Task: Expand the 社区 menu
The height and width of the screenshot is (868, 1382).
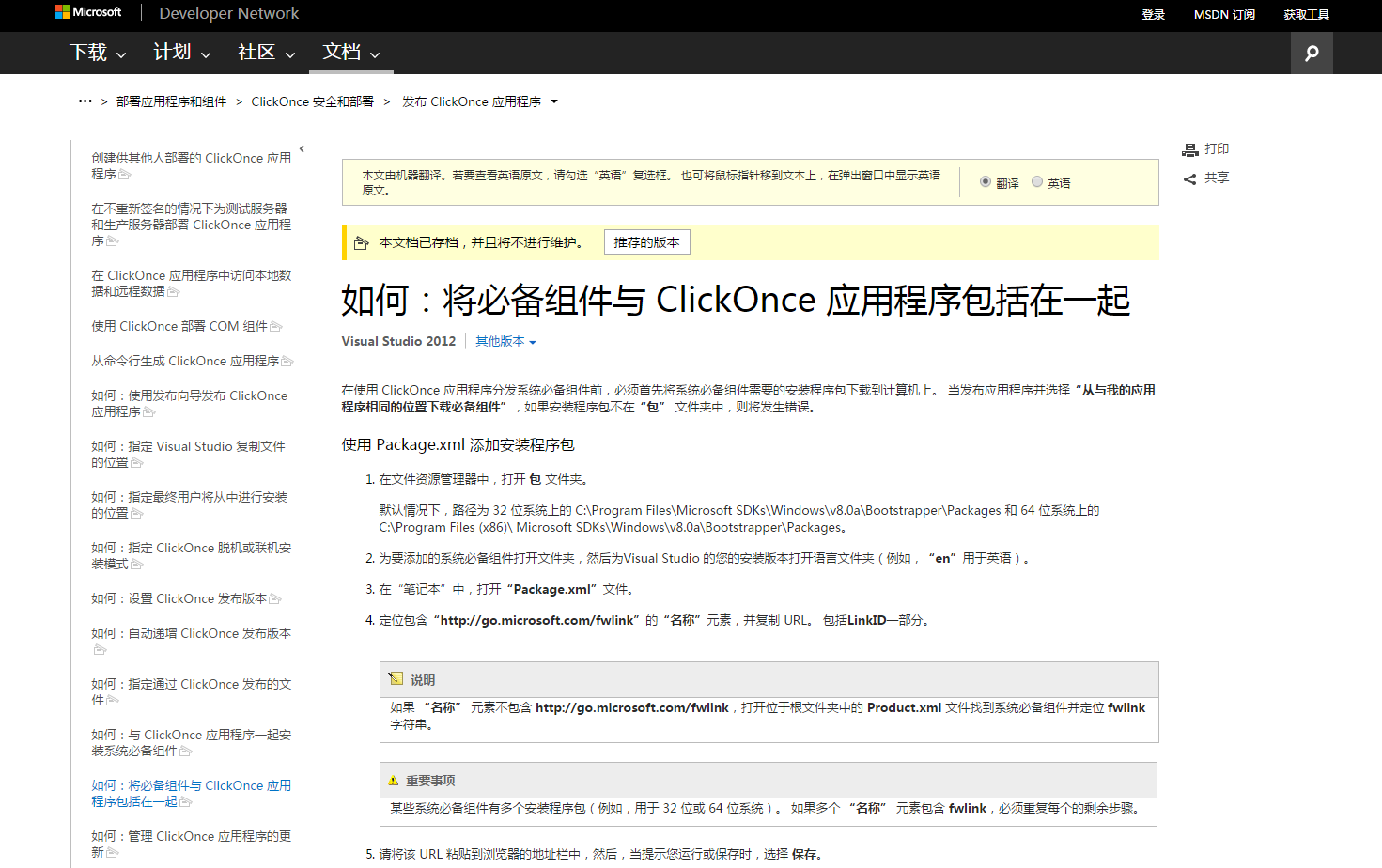Action: [x=267, y=53]
